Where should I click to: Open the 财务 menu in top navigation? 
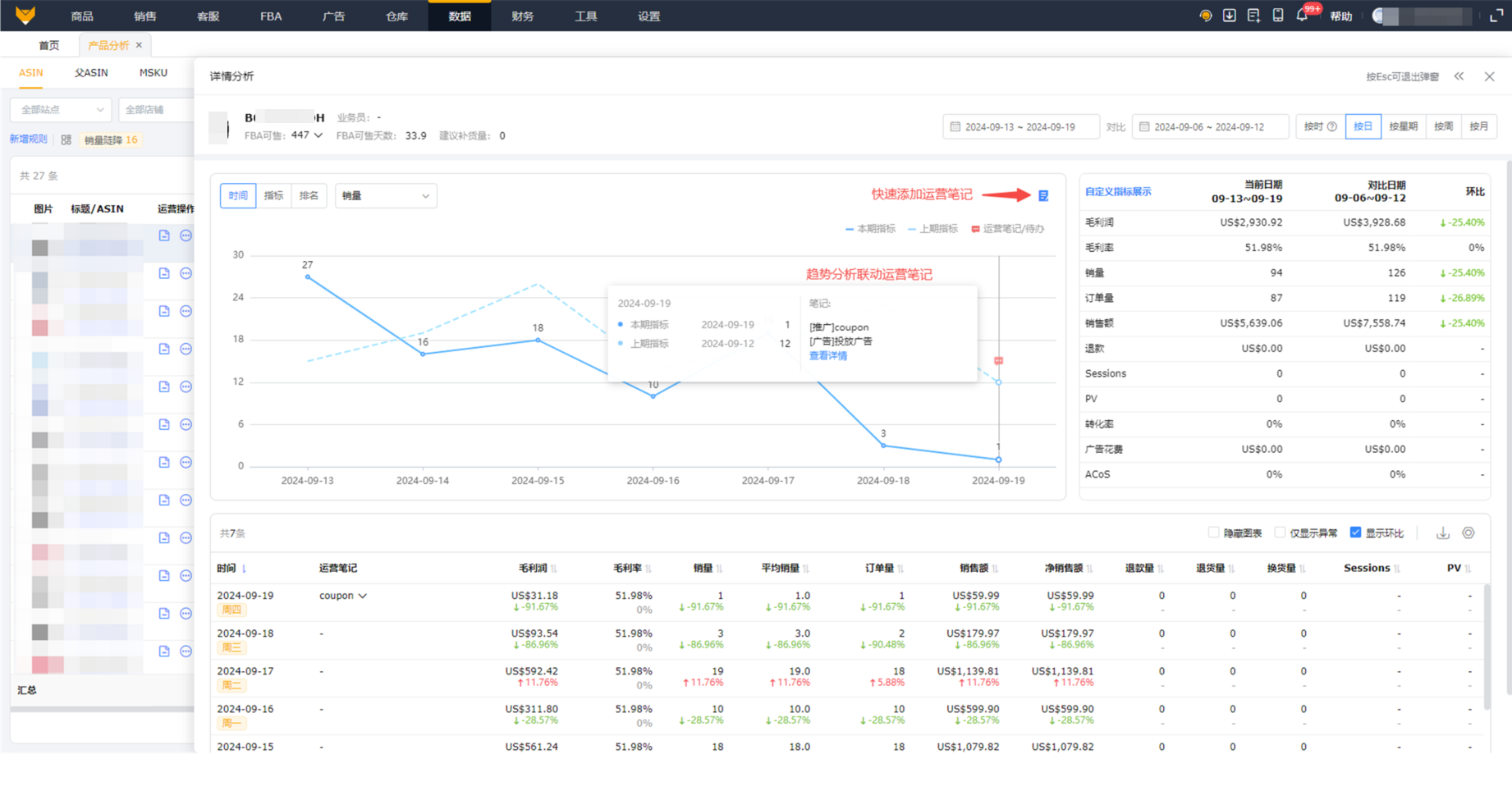pos(522,16)
